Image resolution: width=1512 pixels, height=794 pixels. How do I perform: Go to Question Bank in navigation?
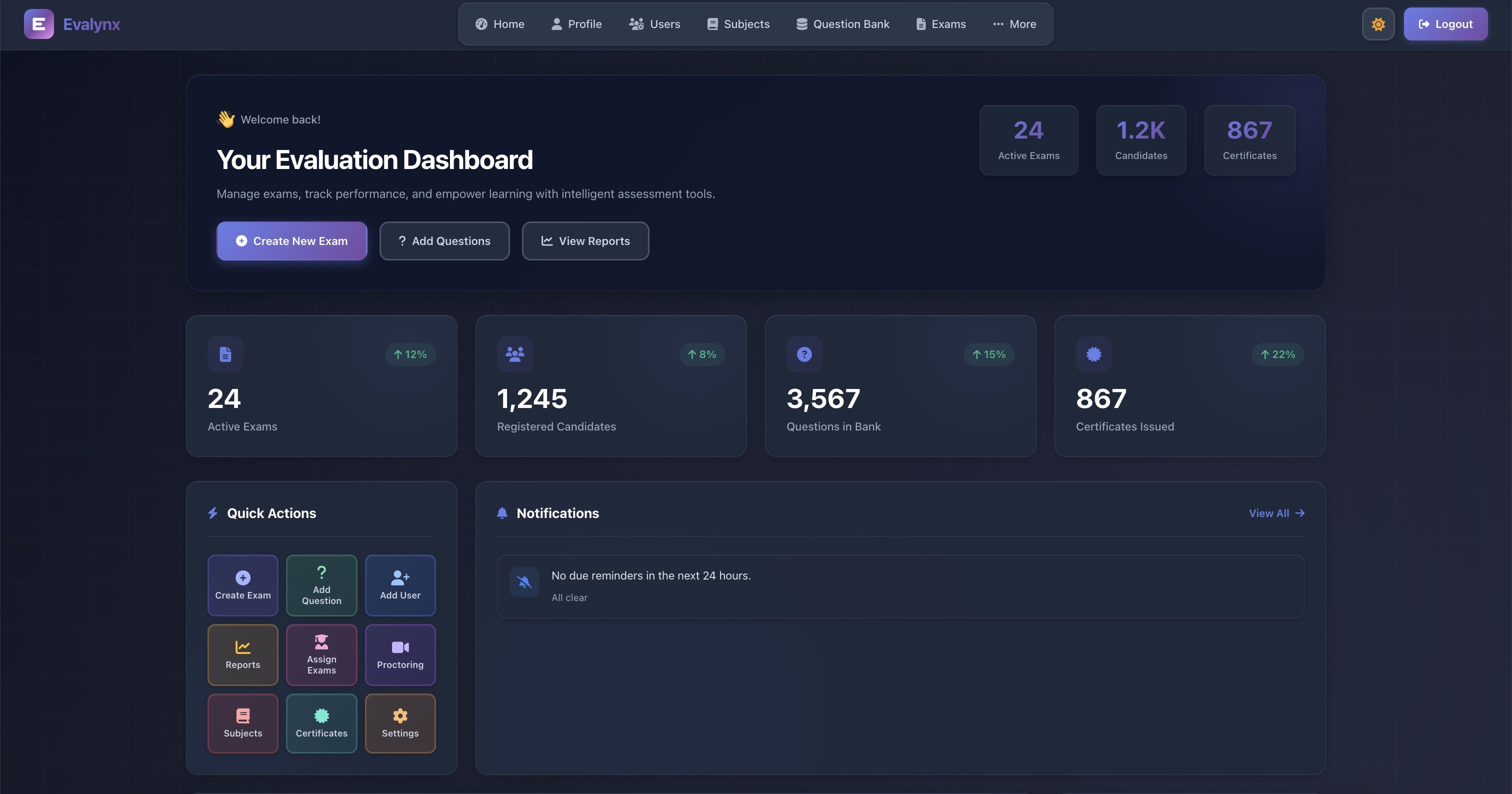[x=843, y=24]
